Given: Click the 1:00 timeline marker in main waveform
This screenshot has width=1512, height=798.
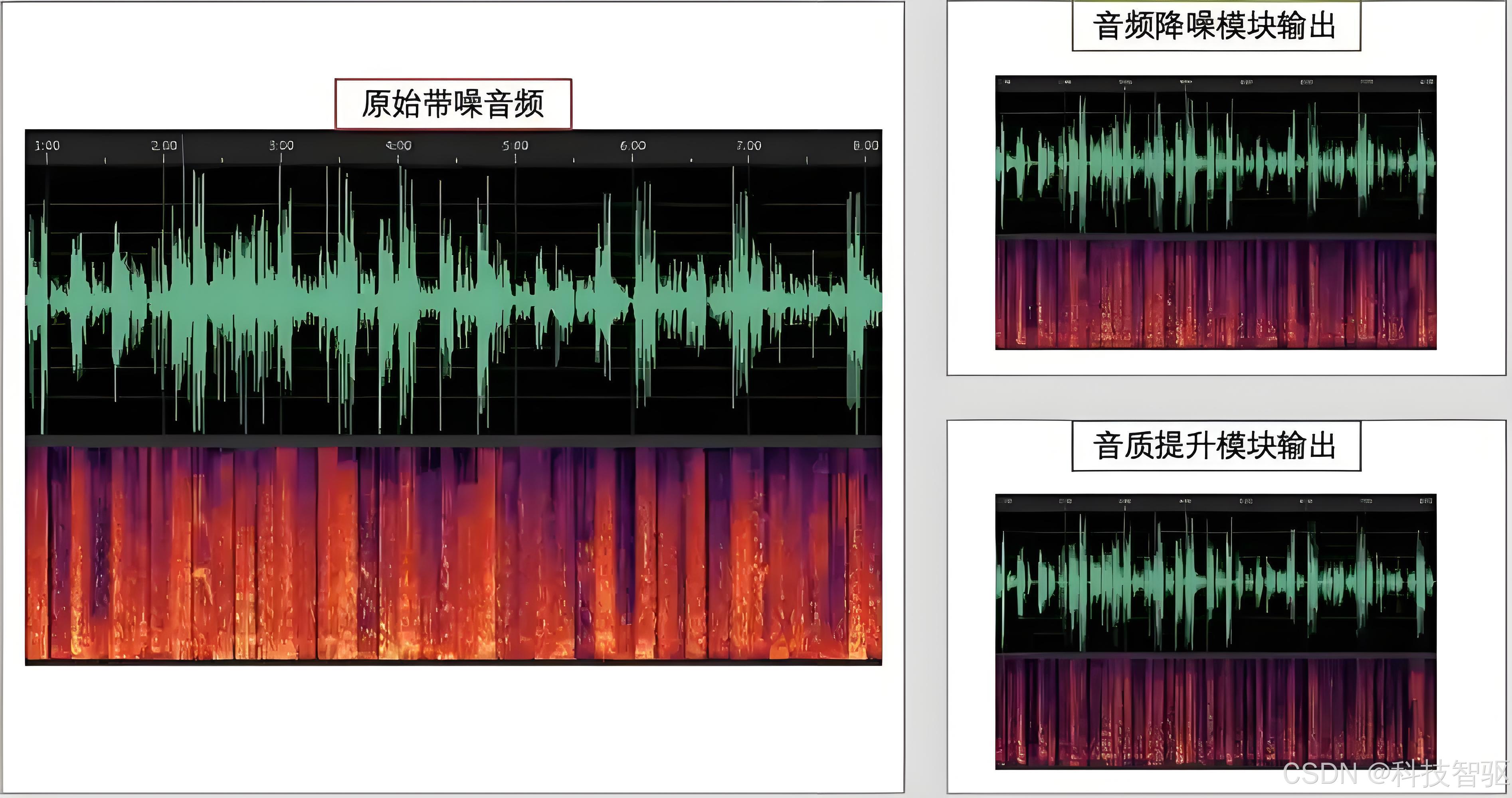Looking at the screenshot, I should pyautogui.click(x=47, y=146).
